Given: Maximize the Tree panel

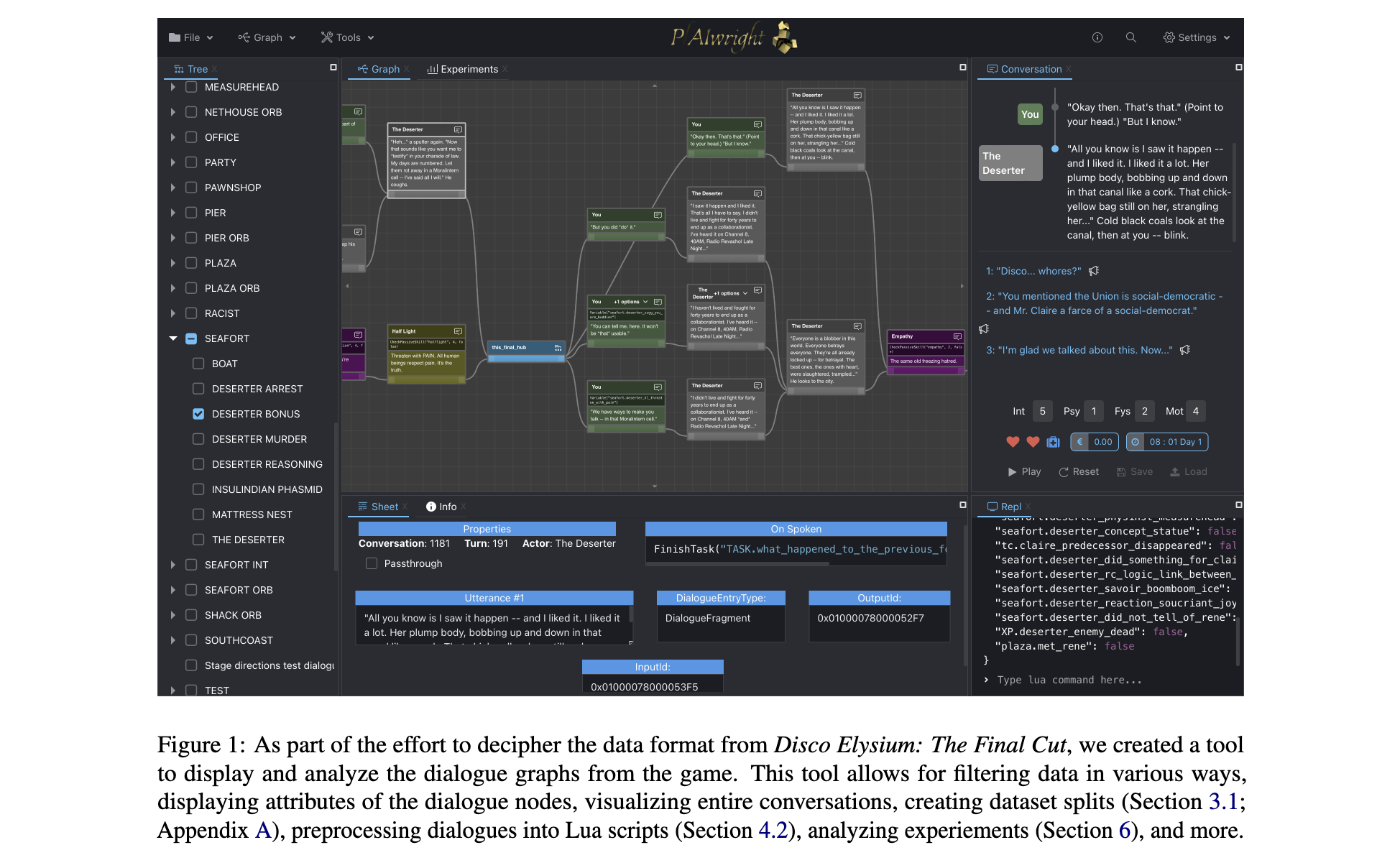Looking at the screenshot, I should coord(333,68).
